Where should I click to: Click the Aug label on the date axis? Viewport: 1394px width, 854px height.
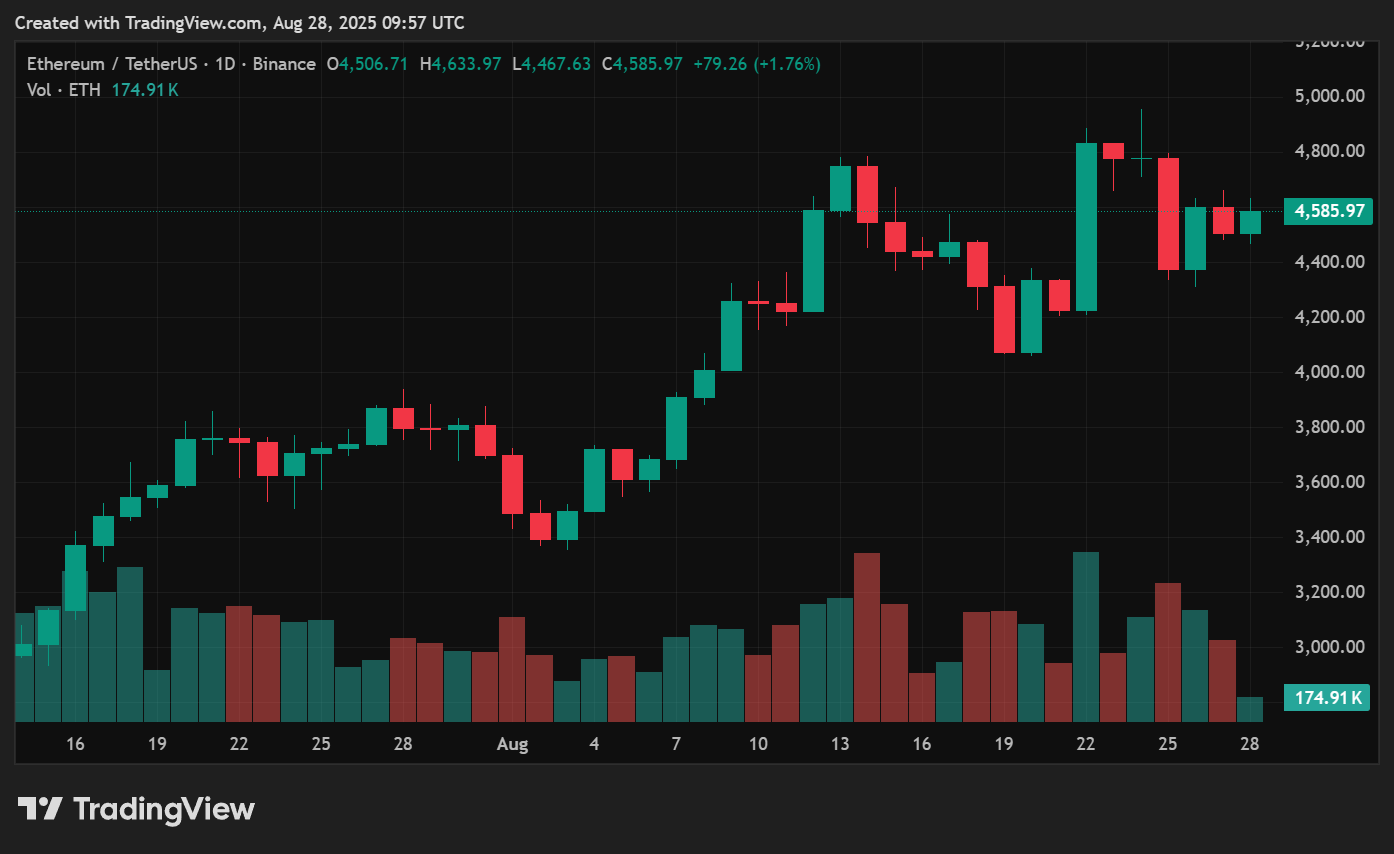tap(512, 744)
